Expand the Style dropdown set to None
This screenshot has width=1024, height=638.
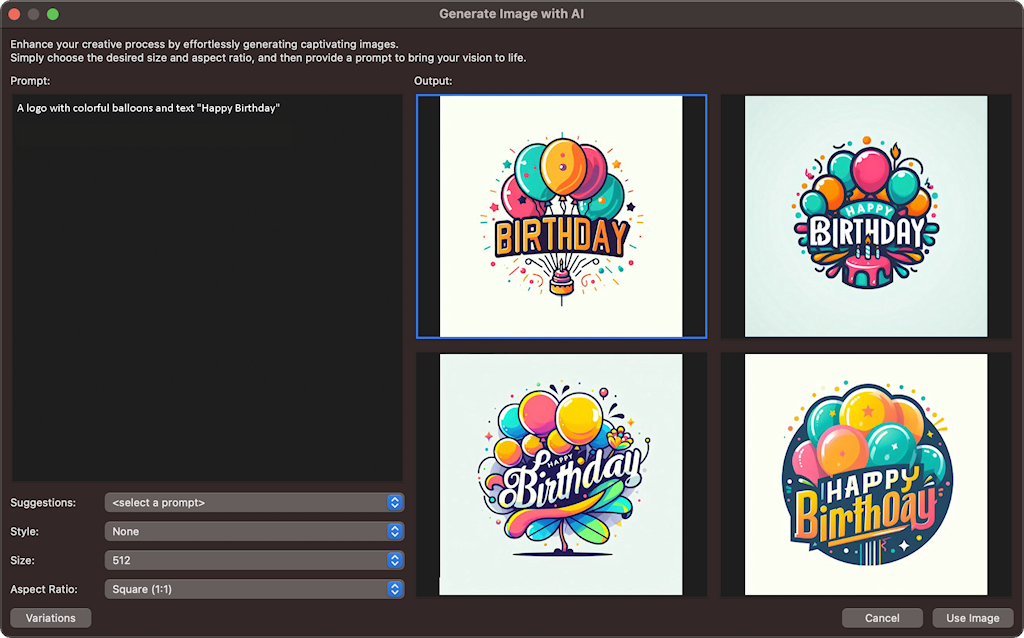tap(254, 531)
